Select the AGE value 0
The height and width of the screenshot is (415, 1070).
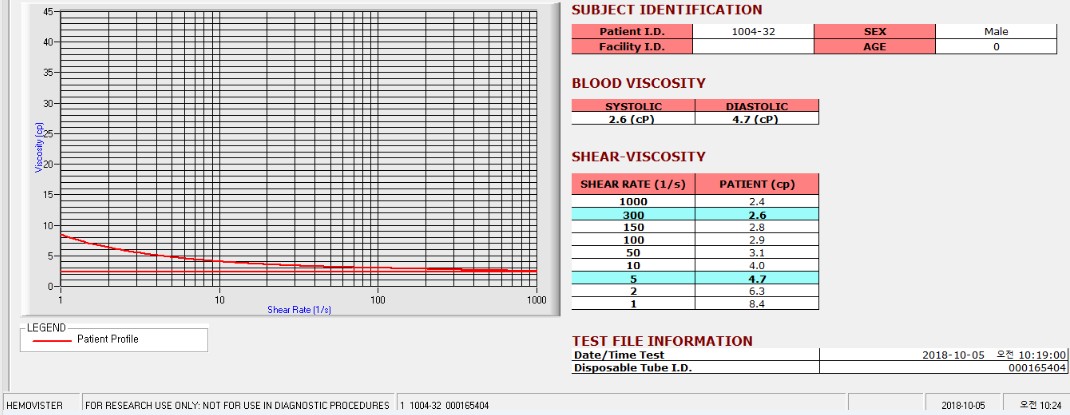pyautogui.click(x=996, y=46)
